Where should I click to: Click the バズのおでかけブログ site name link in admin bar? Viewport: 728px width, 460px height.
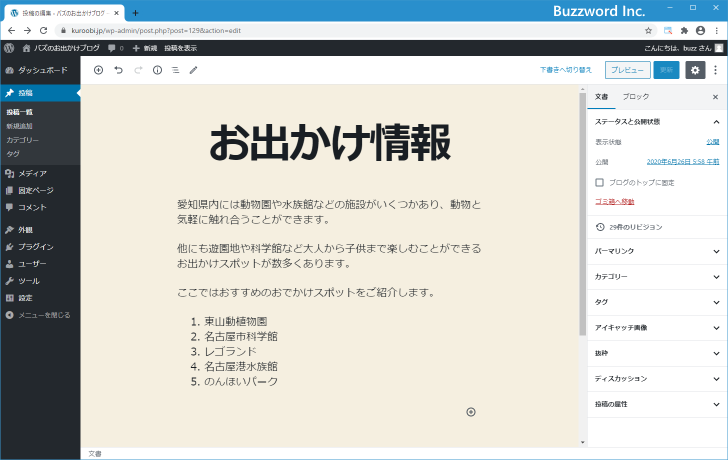[61, 48]
